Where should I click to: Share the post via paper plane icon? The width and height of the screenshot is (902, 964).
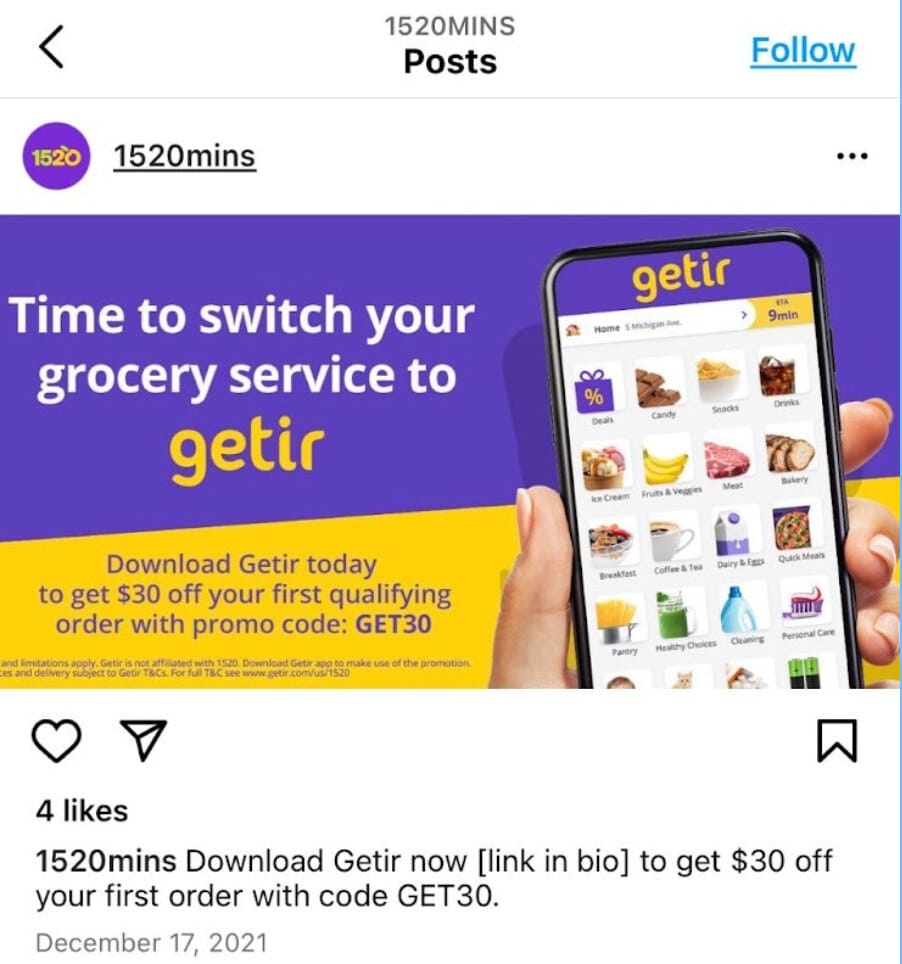(144, 740)
